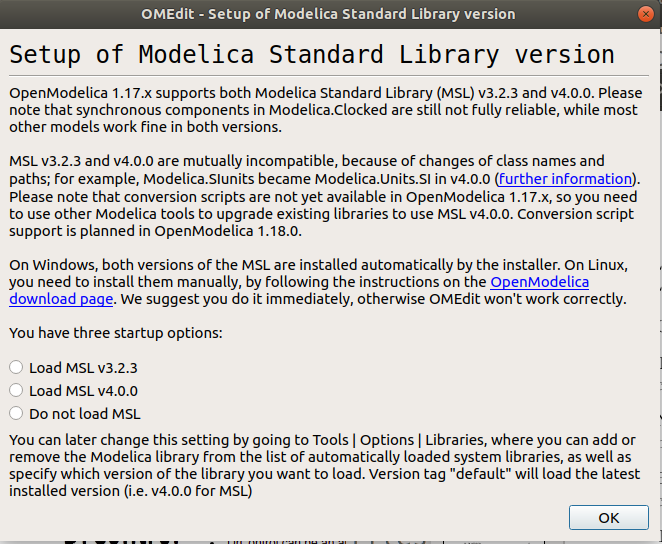Click the large 'Setup of Modelica Standard Library version' heading
Image resolution: width=662 pixels, height=544 pixels.
[x=312, y=55]
